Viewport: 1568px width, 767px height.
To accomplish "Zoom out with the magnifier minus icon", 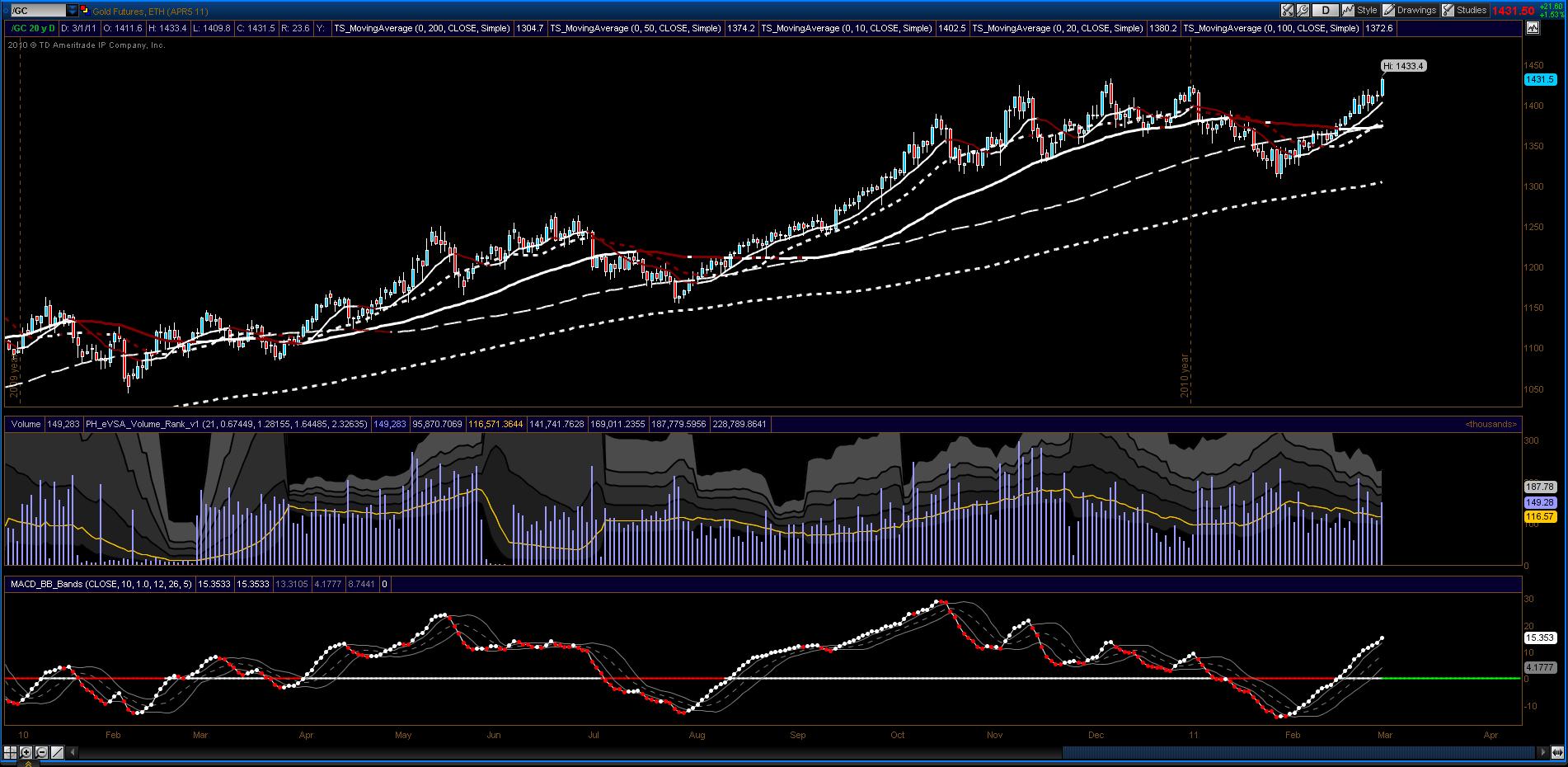I will pyautogui.click(x=42, y=752).
